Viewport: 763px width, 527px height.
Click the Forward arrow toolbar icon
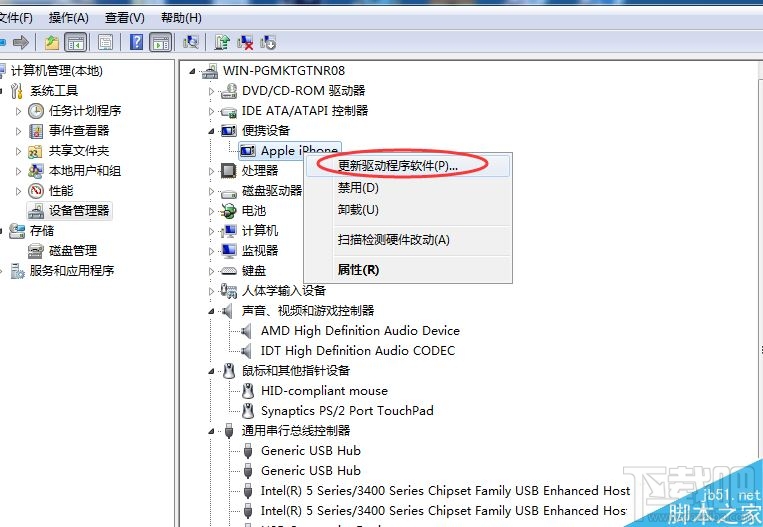point(20,43)
